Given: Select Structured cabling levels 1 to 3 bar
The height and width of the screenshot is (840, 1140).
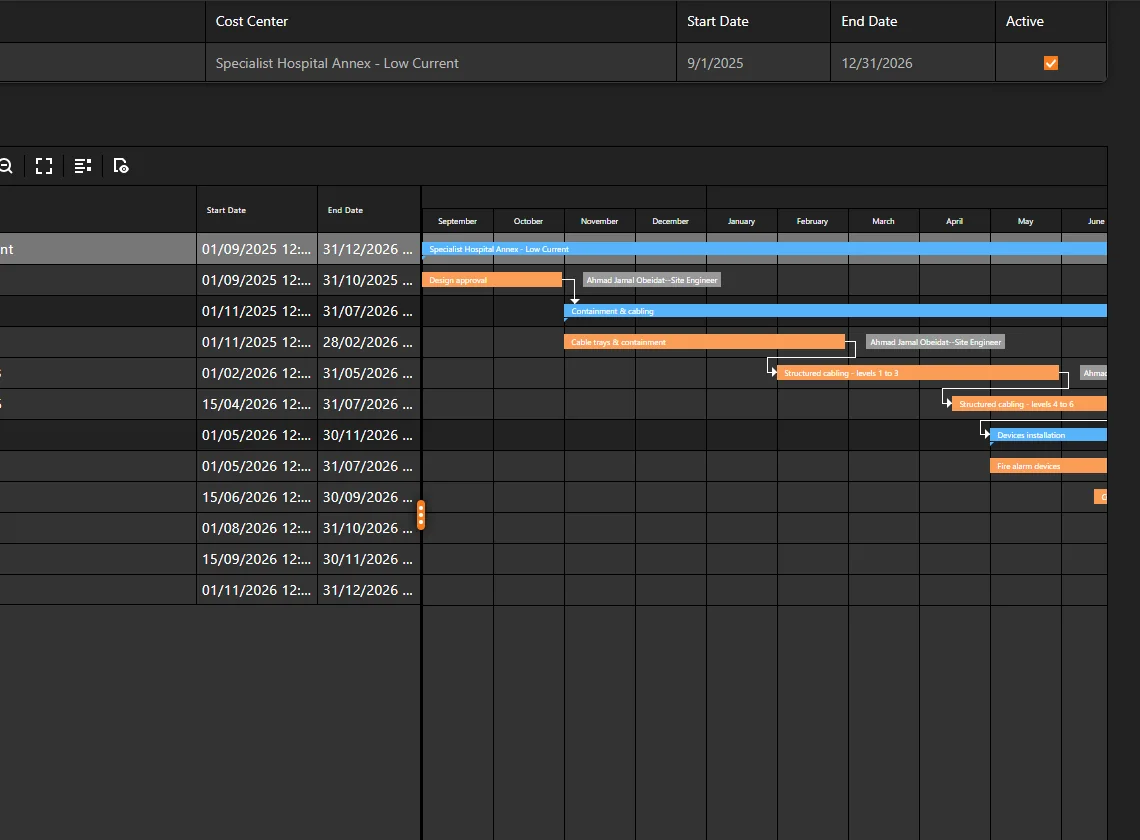Looking at the screenshot, I should coord(918,373).
